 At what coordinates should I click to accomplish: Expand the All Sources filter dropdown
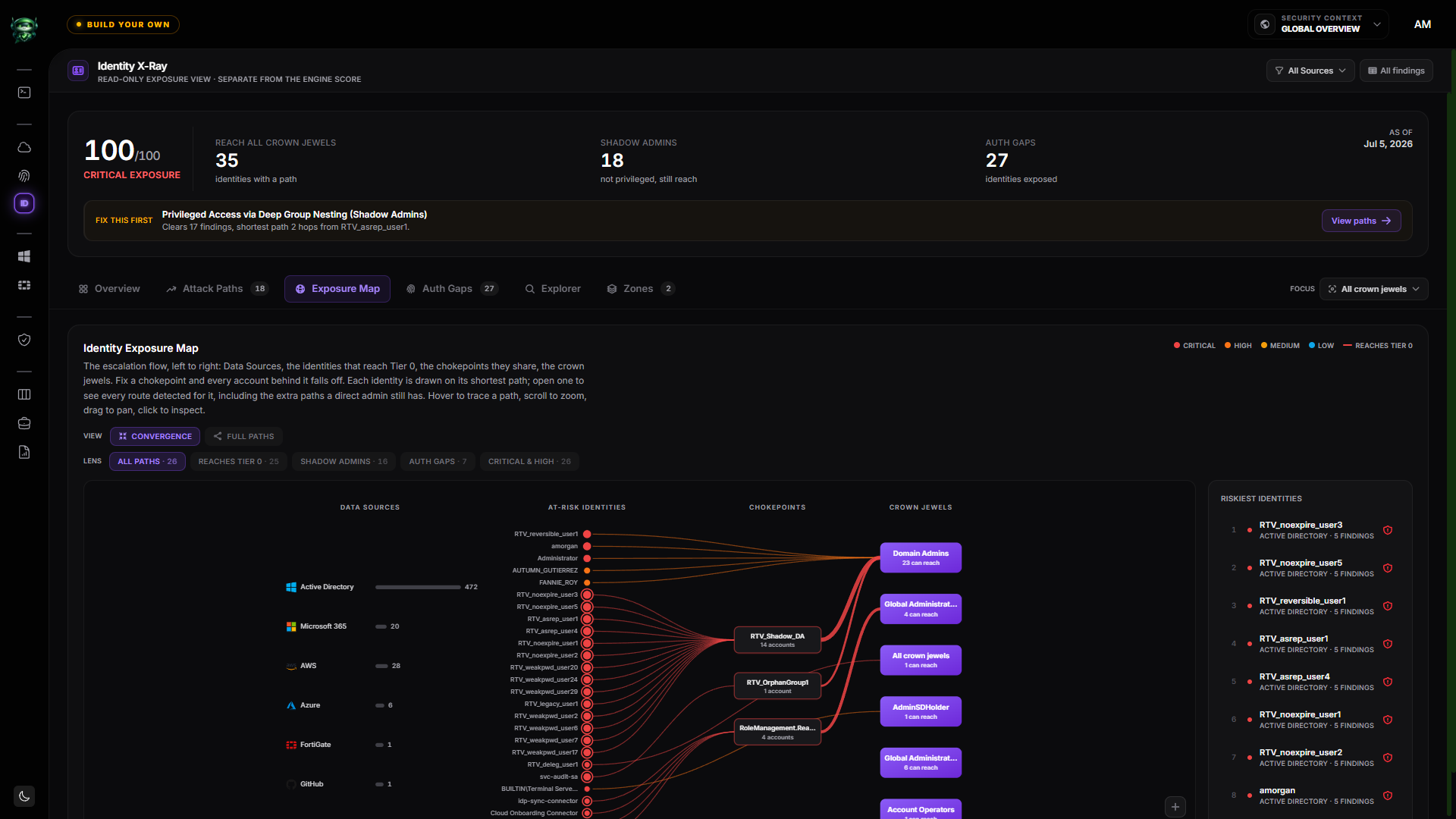[1310, 71]
